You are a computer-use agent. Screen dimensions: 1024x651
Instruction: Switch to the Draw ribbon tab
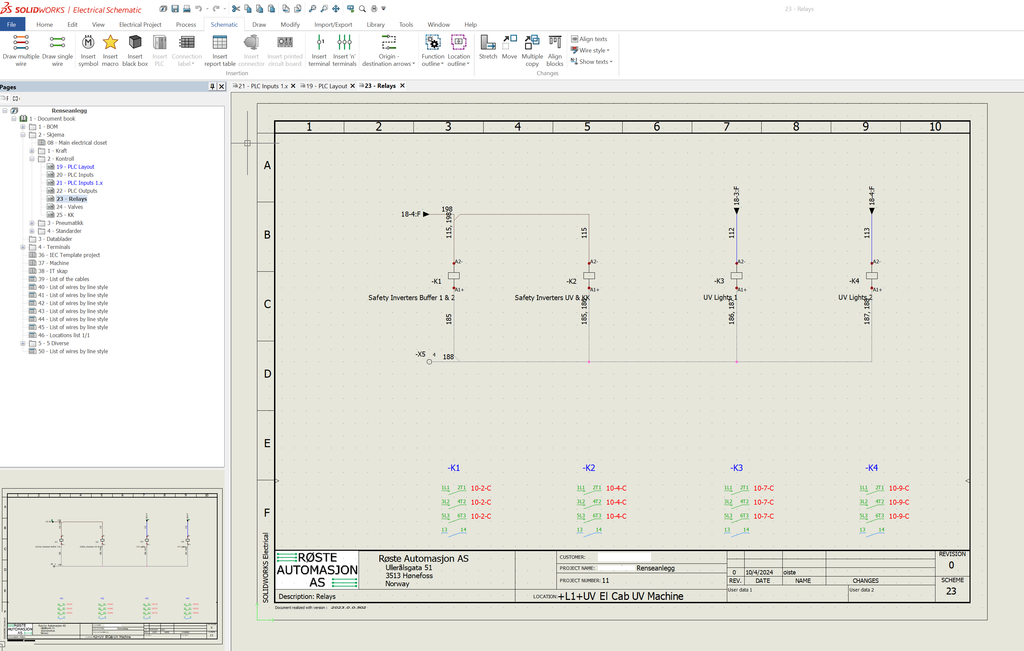point(259,24)
